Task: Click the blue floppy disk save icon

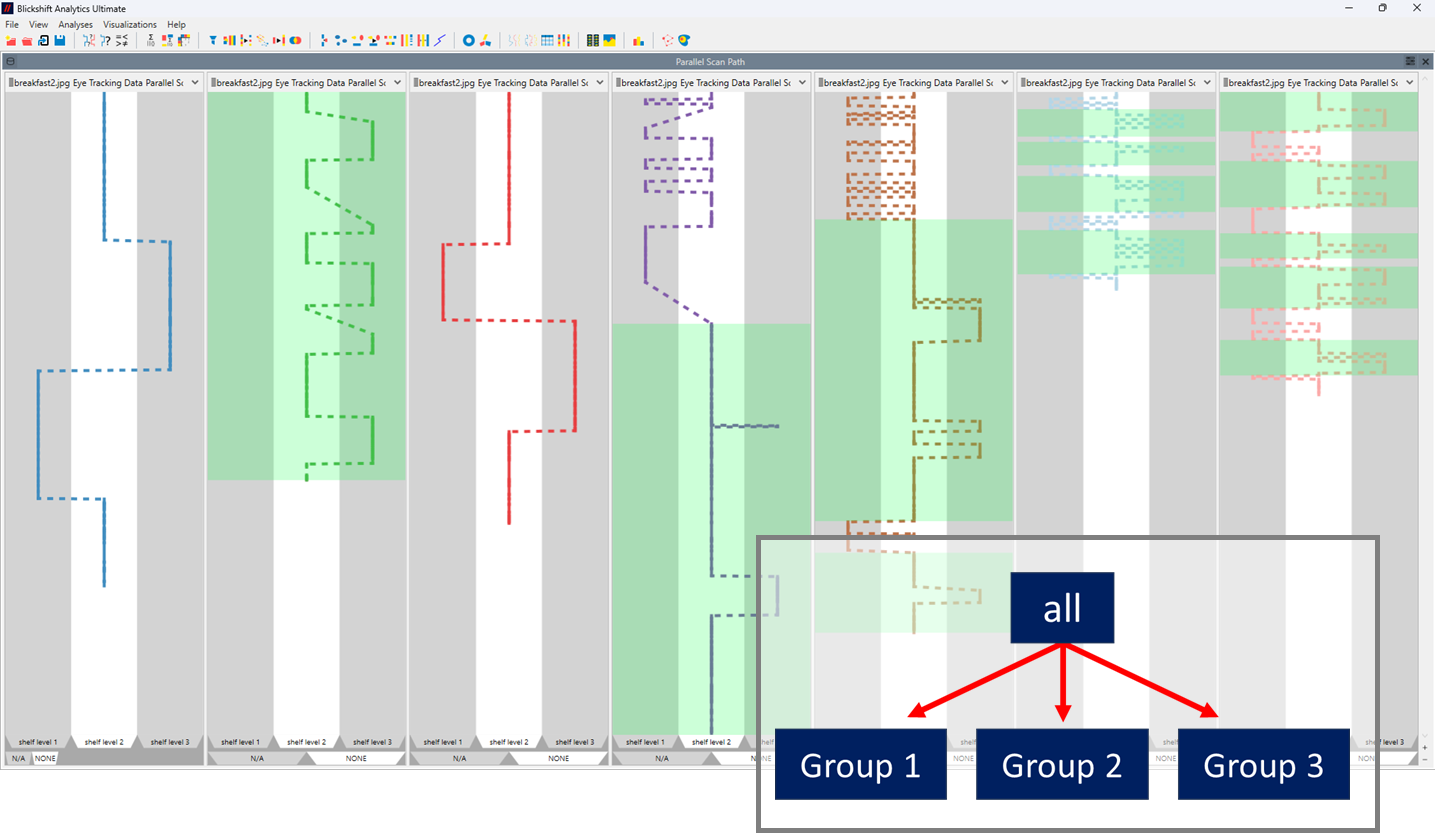Action: [x=60, y=41]
